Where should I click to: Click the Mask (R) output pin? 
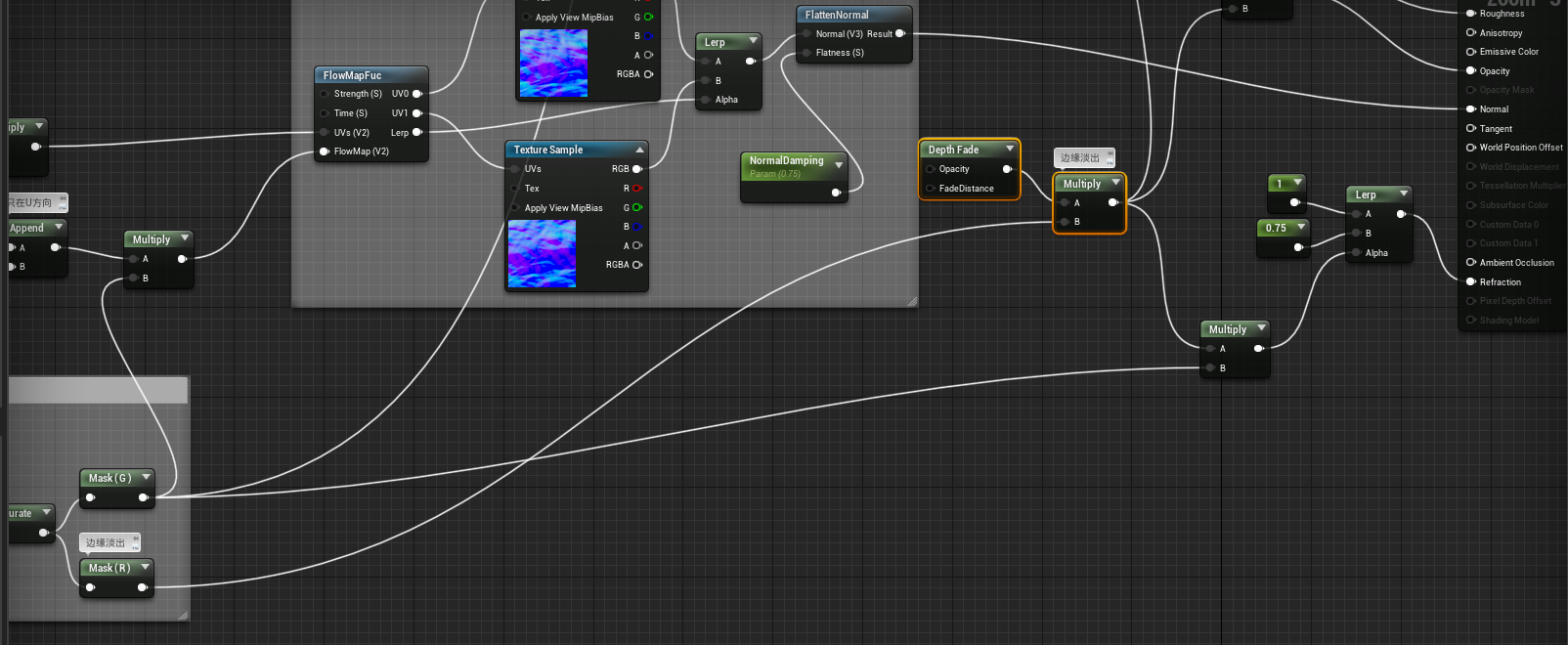(x=143, y=587)
